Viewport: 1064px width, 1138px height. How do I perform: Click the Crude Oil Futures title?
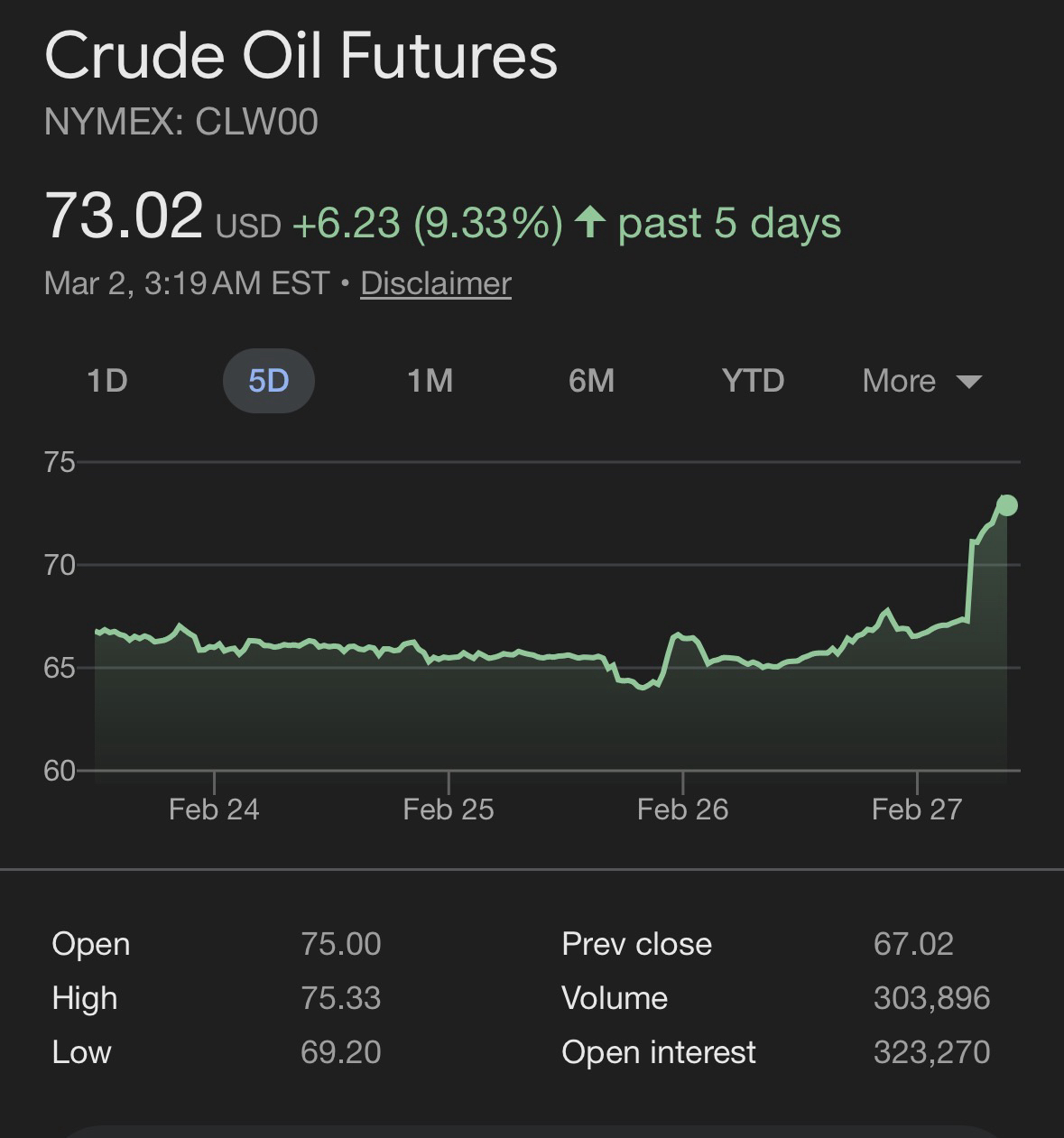(x=301, y=56)
